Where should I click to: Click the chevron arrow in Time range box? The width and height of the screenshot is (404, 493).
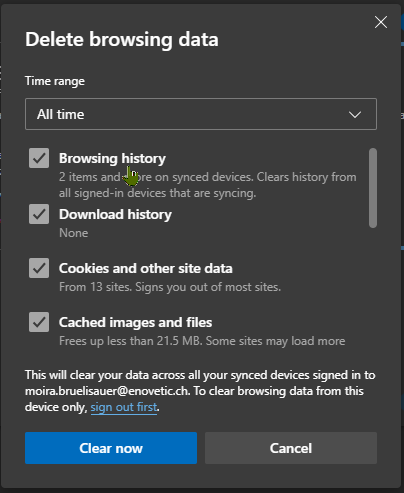pyautogui.click(x=355, y=115)
